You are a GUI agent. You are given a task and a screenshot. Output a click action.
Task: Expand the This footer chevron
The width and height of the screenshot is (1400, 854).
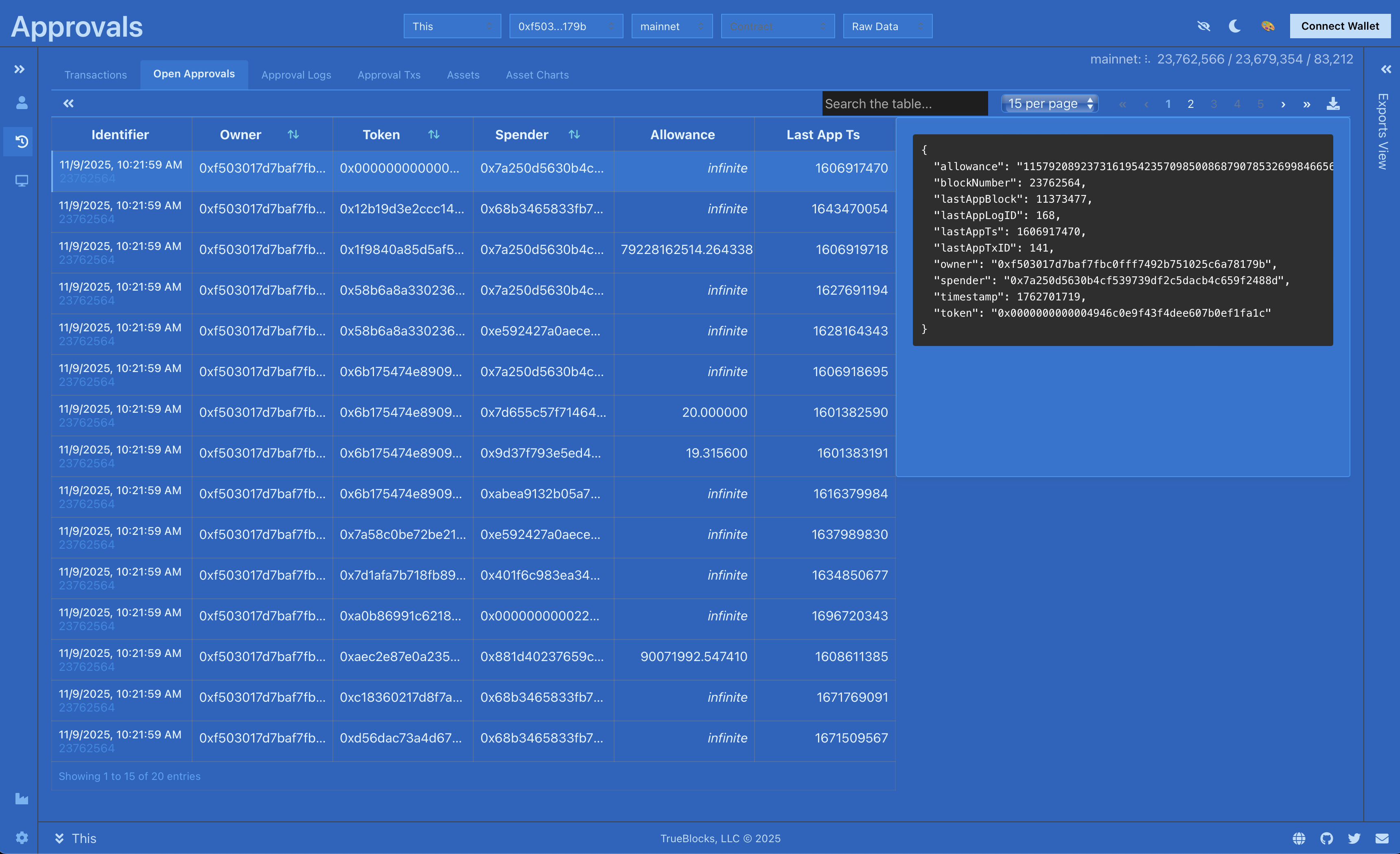[59, 838]
